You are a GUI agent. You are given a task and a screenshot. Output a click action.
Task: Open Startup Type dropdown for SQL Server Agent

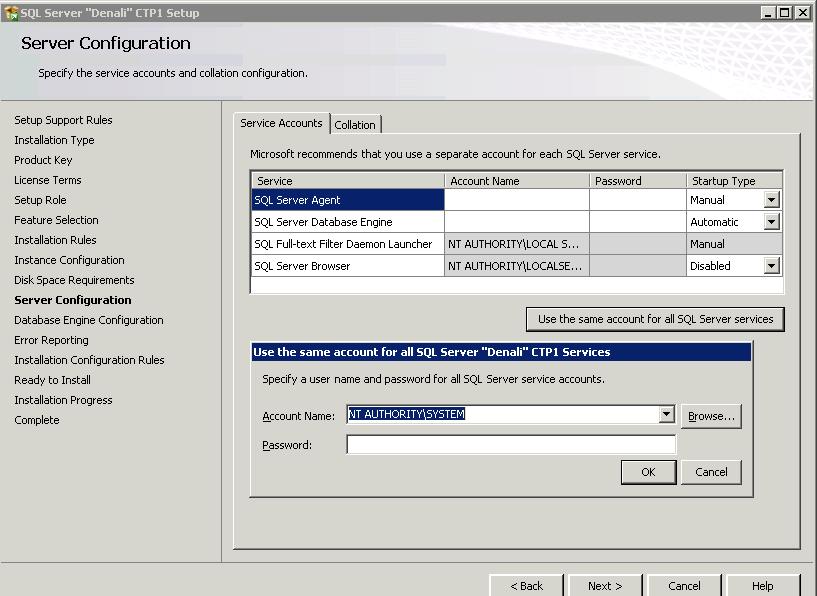pyautogui.click(x=771, y=200)
